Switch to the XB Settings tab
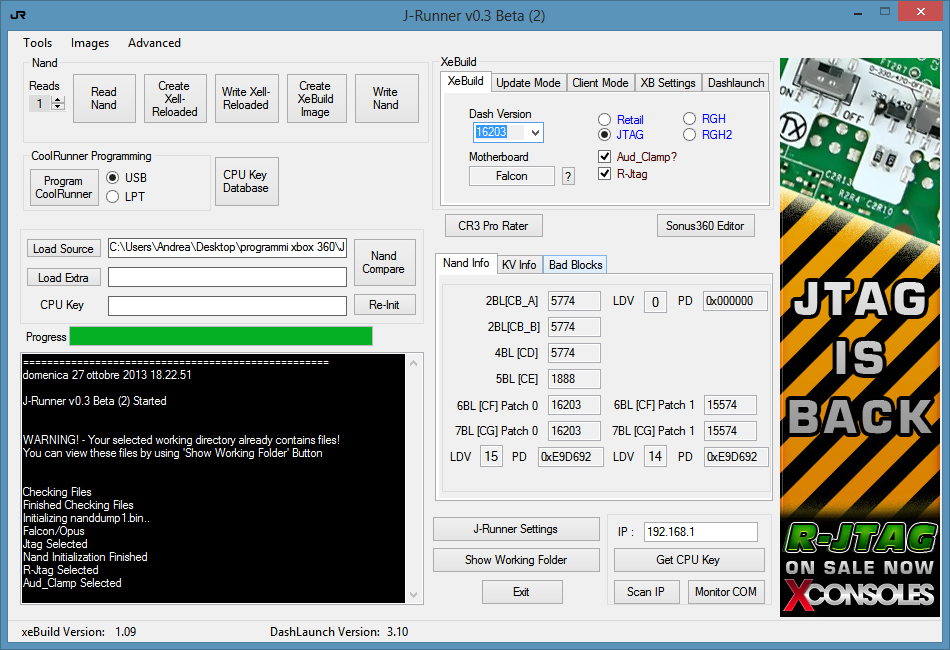 click(668, 82)
